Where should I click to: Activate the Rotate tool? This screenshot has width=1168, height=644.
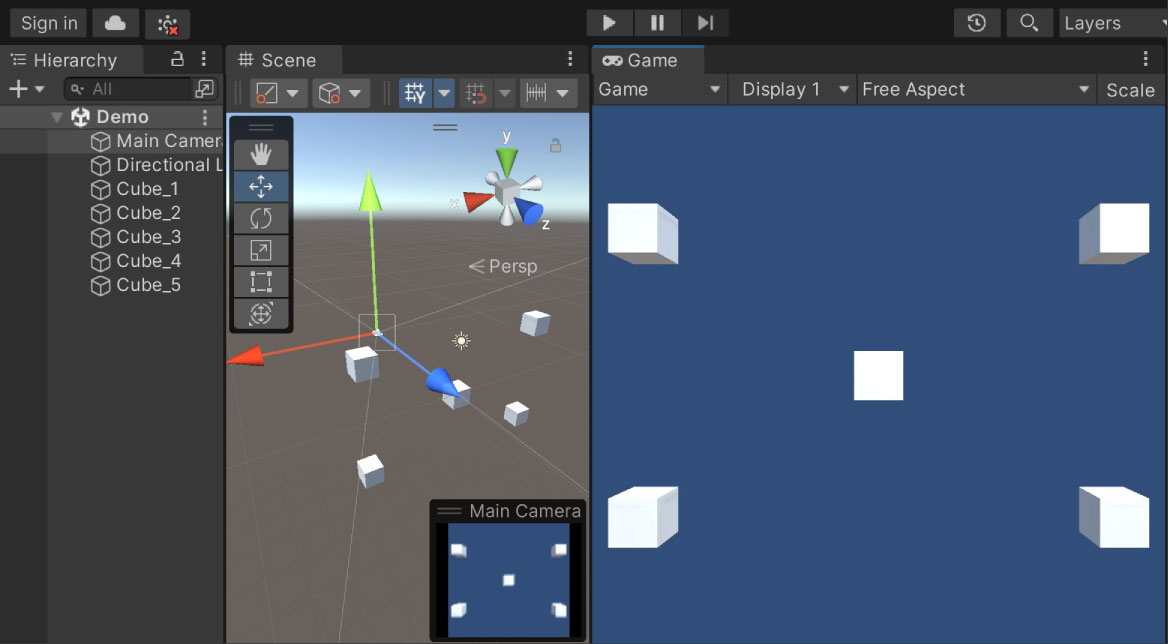(x=261, y=218)
